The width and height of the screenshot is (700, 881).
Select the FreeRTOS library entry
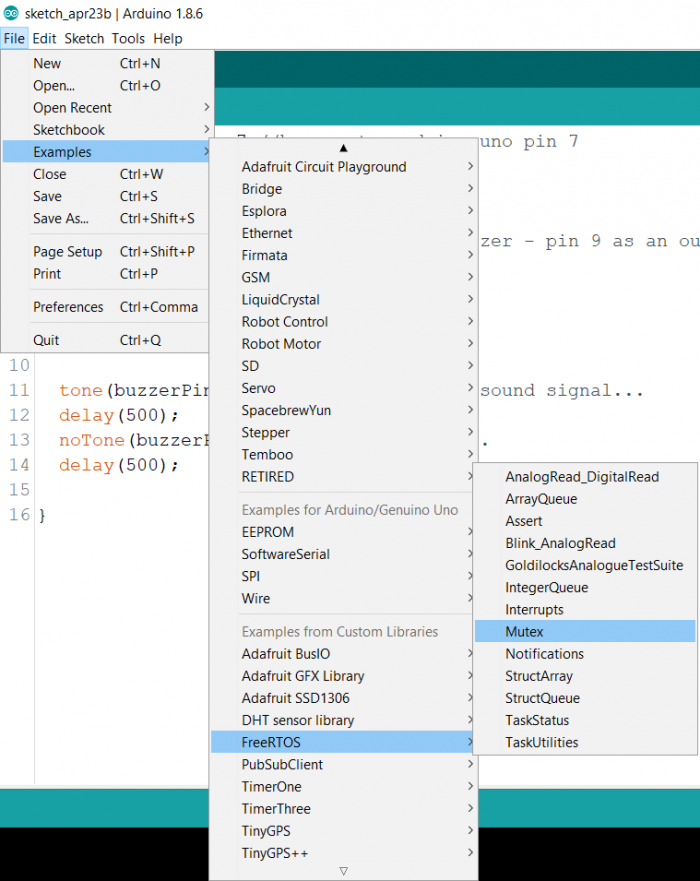click(344, 742)
